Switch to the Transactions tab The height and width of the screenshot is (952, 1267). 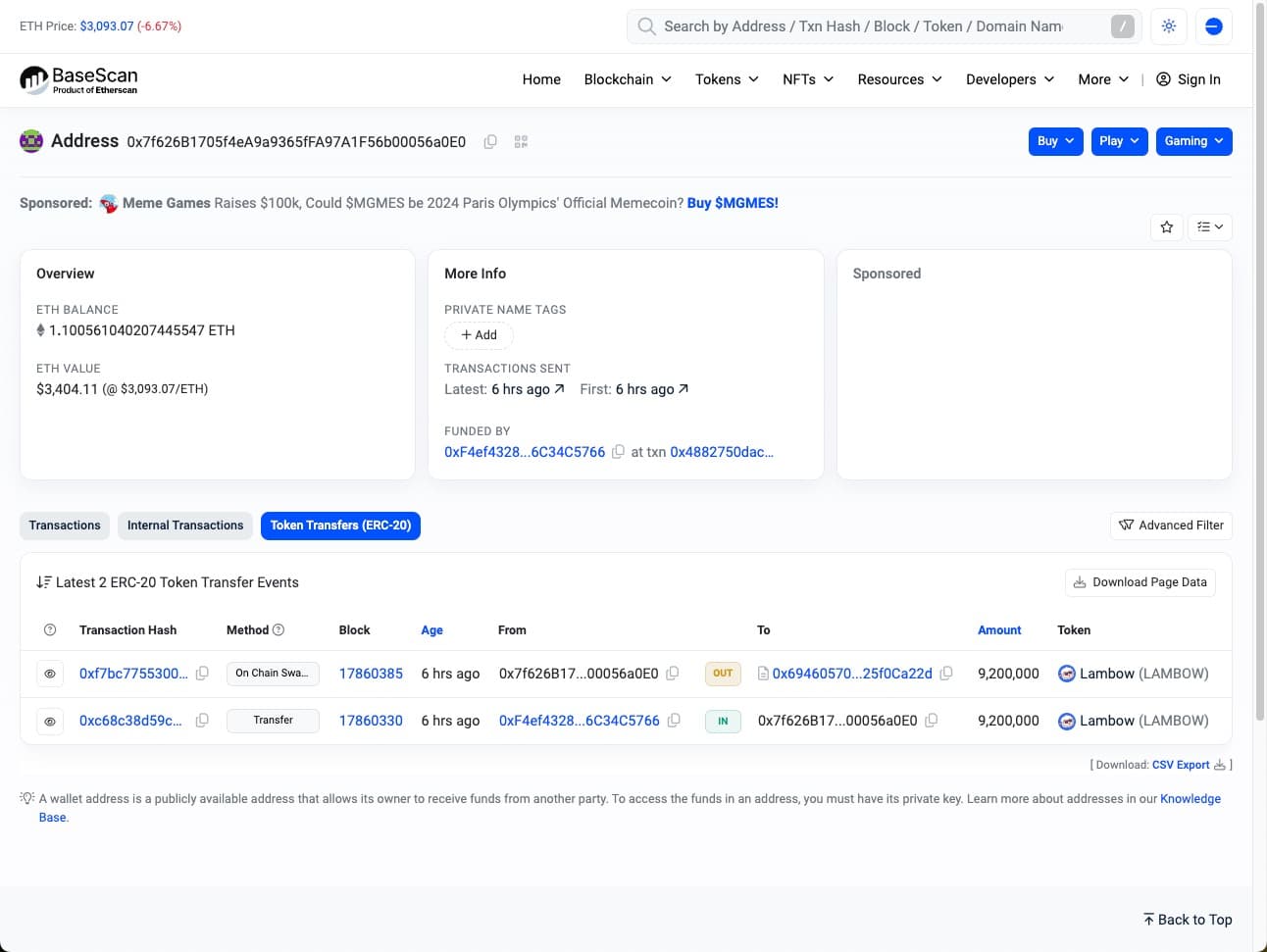65,526
